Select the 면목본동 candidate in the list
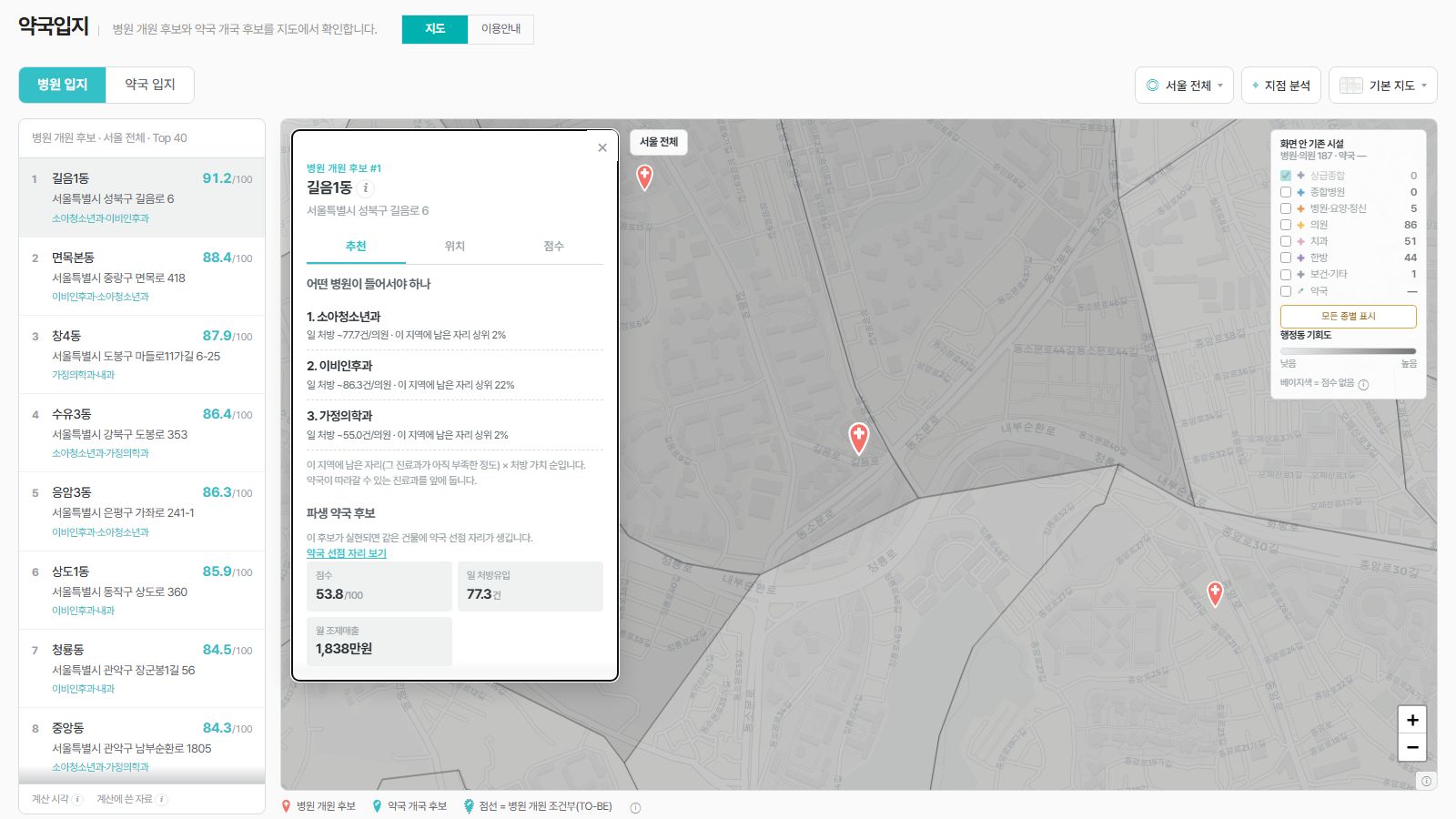The height and width of the screenshot is (819, 1456). (142, 277)
